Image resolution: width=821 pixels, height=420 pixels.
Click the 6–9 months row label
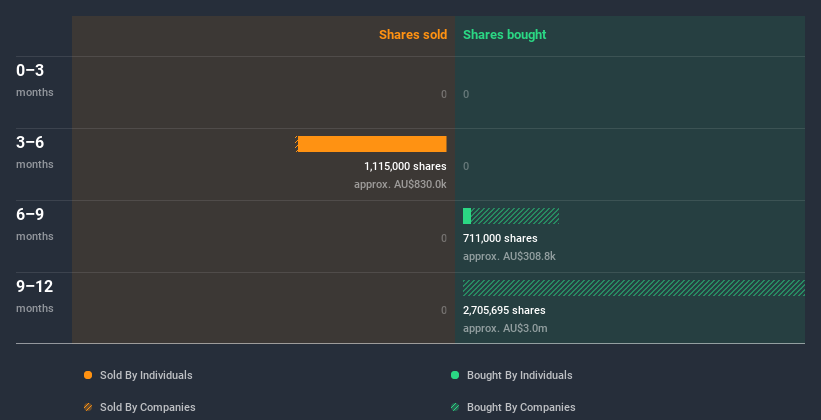point(35,224)
